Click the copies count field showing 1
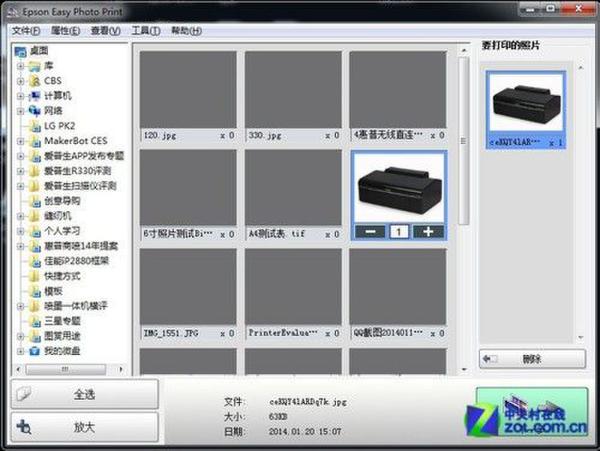Viewport: 600px width, 451px height. pos(399,232)
